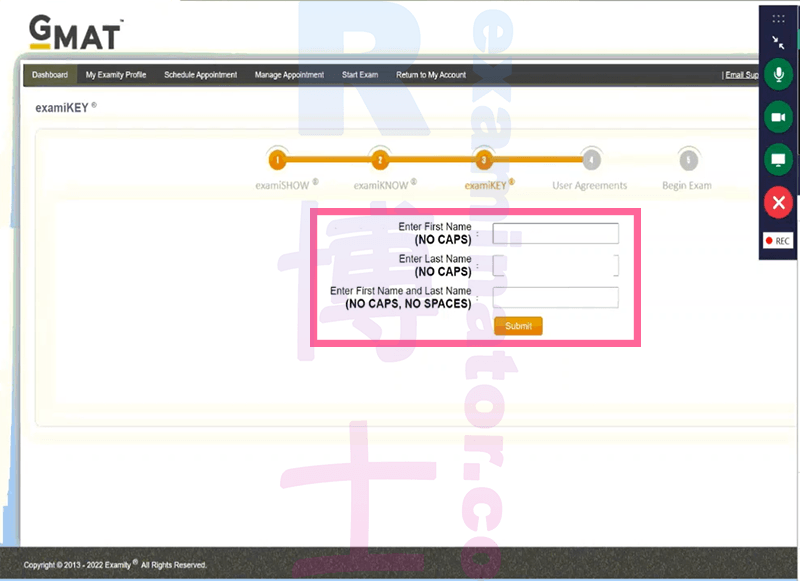Select Start Exam in the navigation bar
Image resolution: width=800 pixels, height=581 pixels.
tap(360, 74)
